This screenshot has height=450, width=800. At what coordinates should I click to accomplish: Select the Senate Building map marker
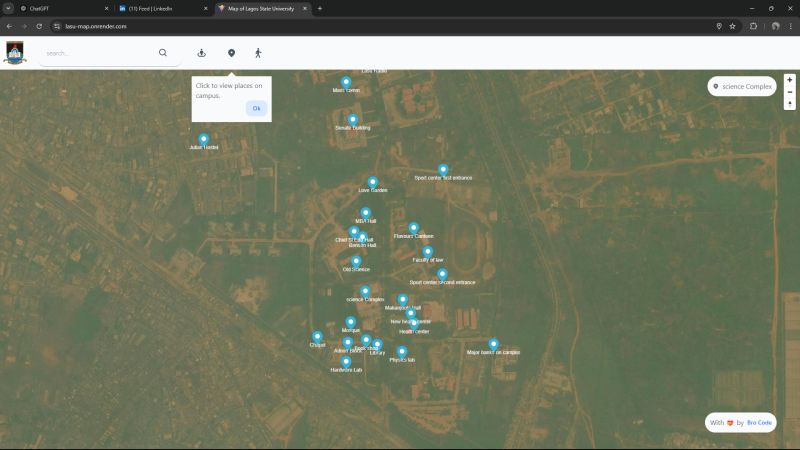(x=352, y=119)
